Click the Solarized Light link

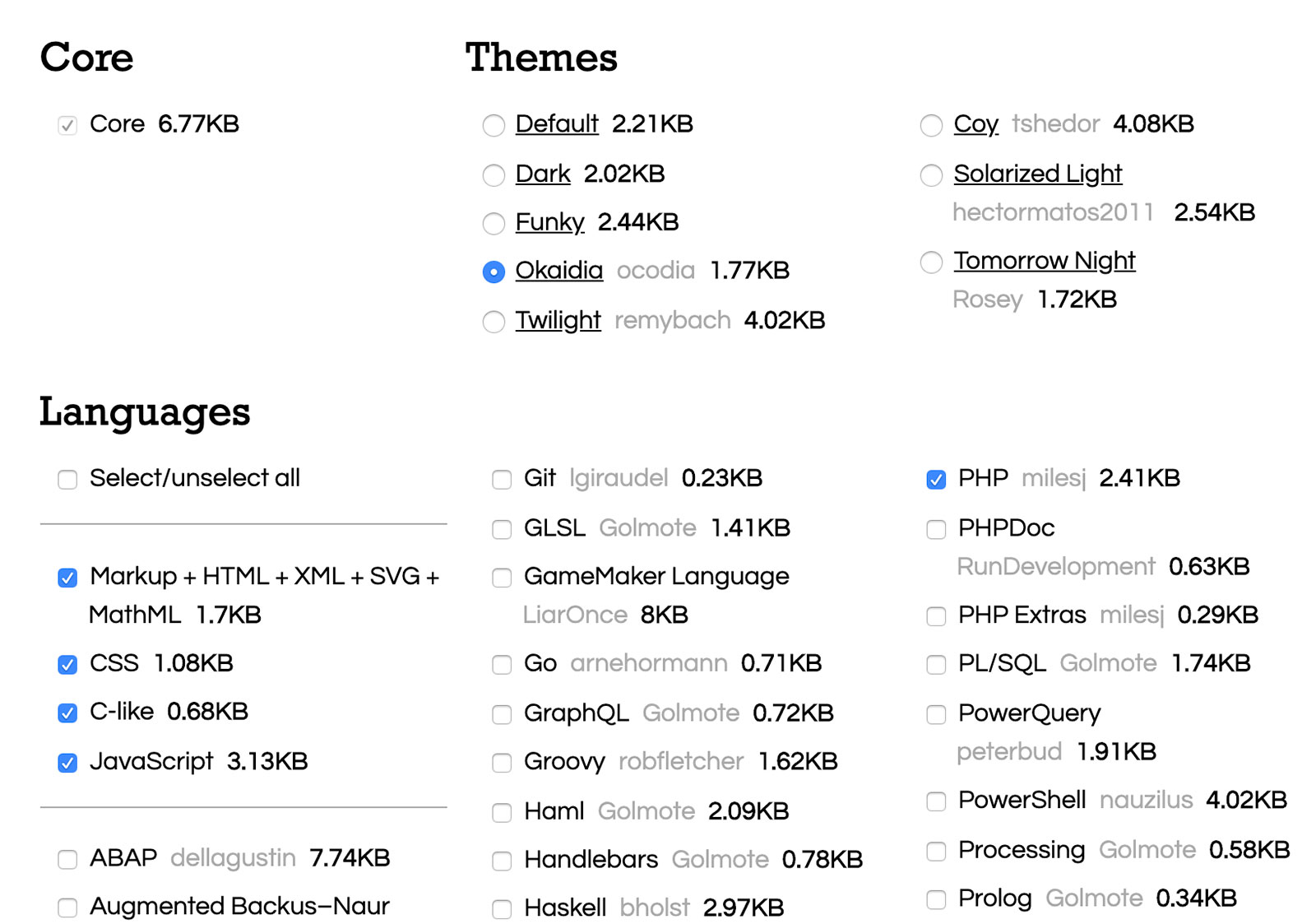[x=1037, y=174]
